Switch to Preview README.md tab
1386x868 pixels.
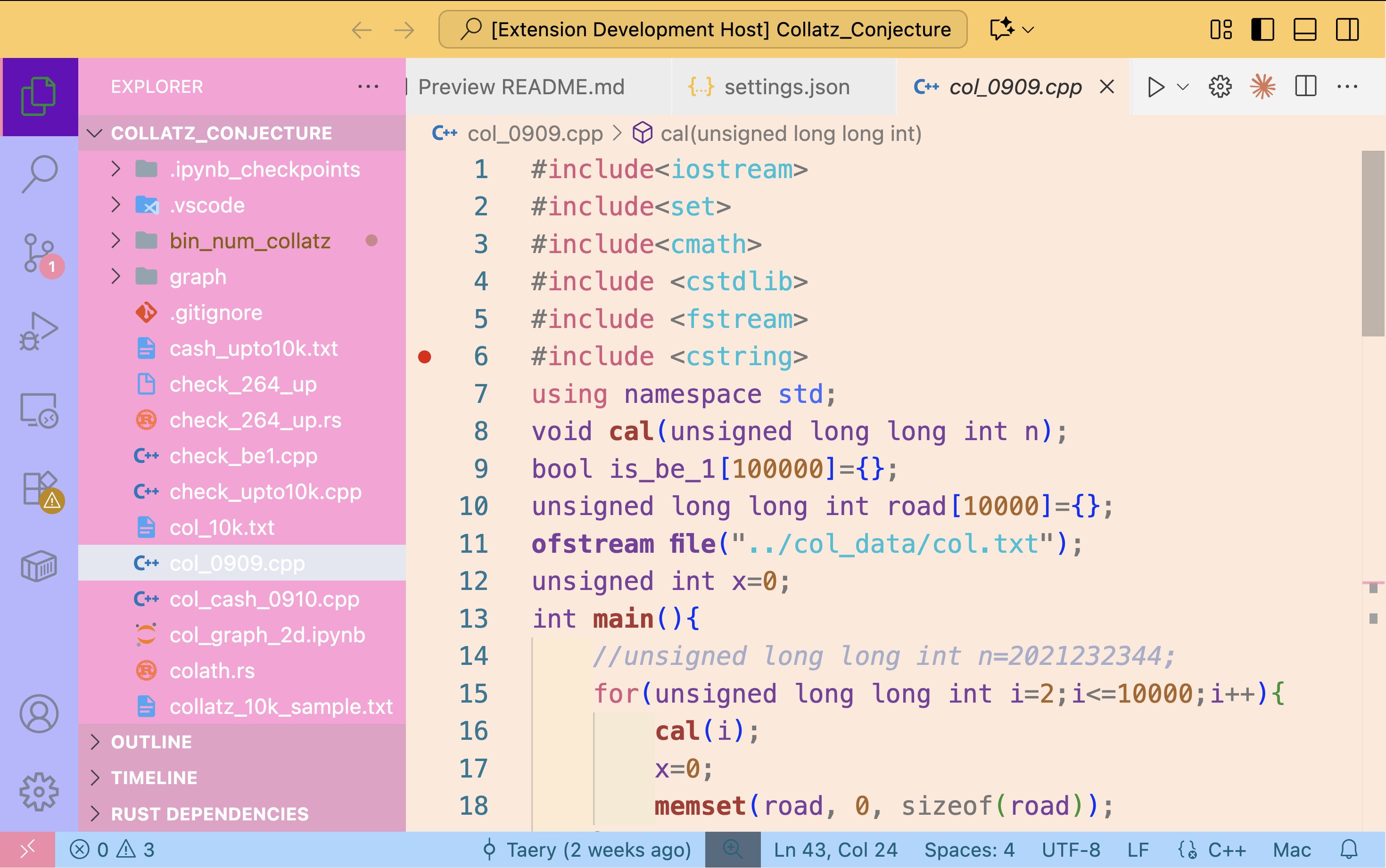coord(521,87)
